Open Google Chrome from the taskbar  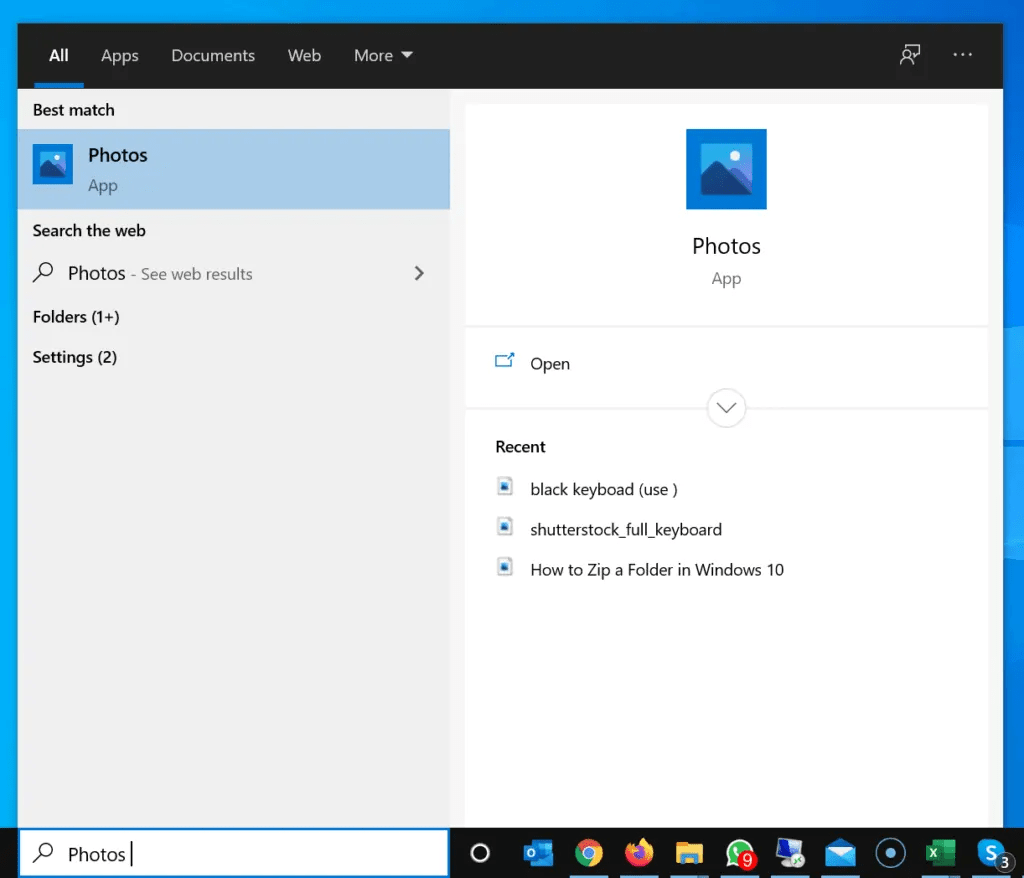[x=589, y=853]
